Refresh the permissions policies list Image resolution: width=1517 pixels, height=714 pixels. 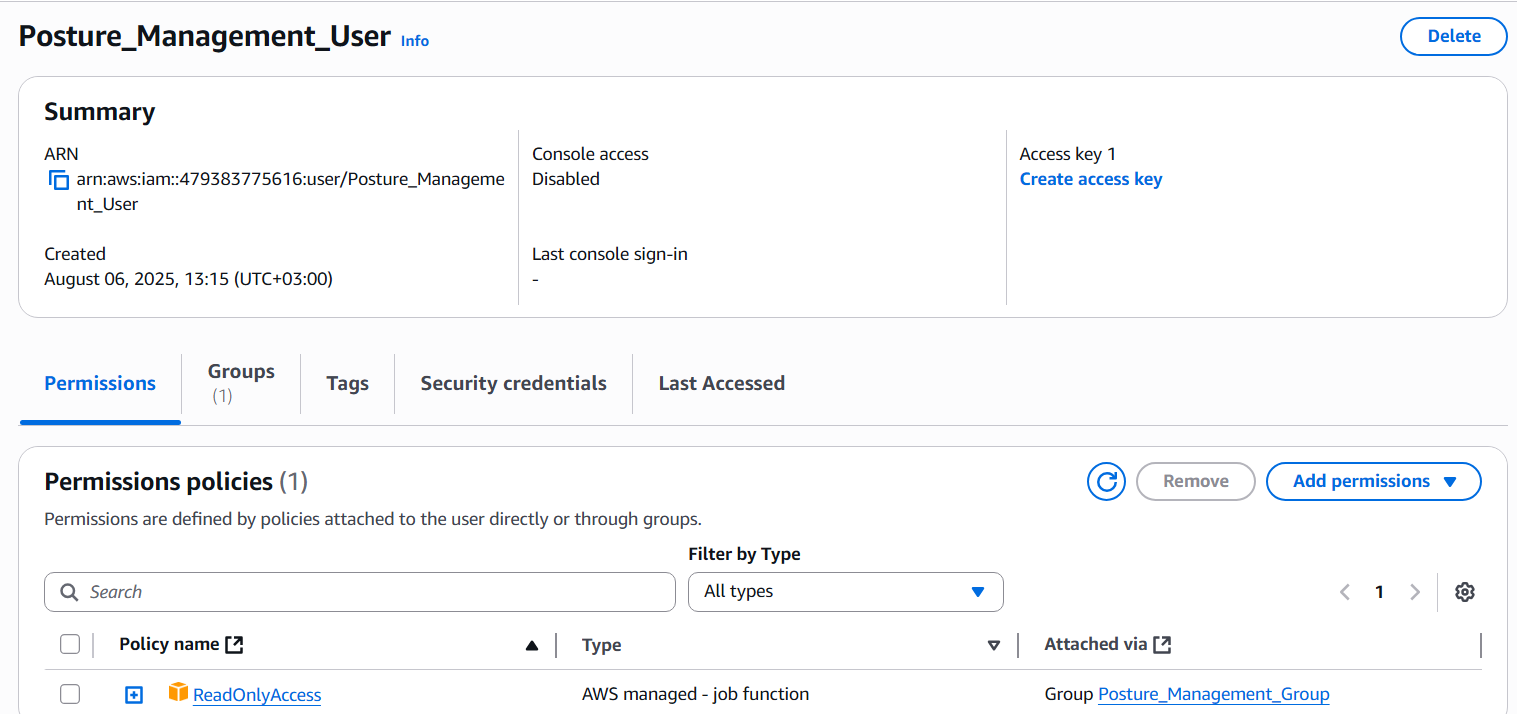pos(1106,481)
